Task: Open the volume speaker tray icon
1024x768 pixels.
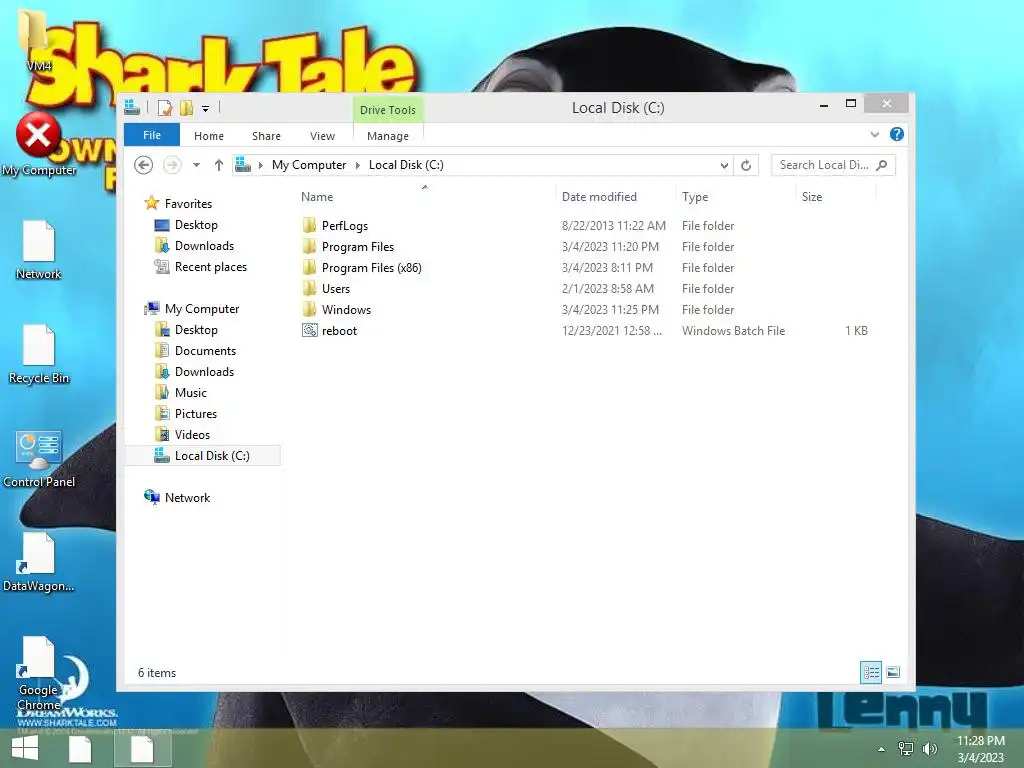Action: click(x=929, y=749)
